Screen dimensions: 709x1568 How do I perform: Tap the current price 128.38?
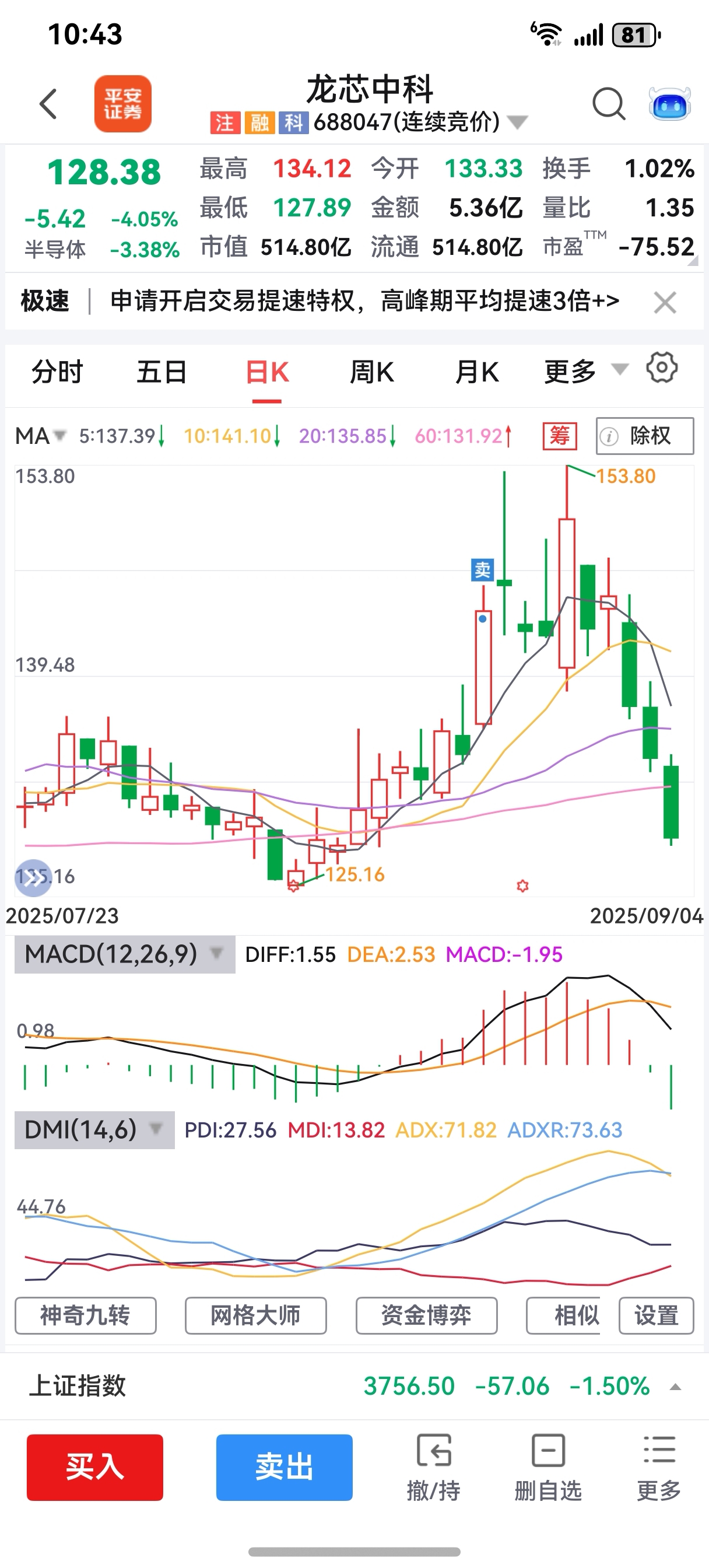click(x=104, y=172)
